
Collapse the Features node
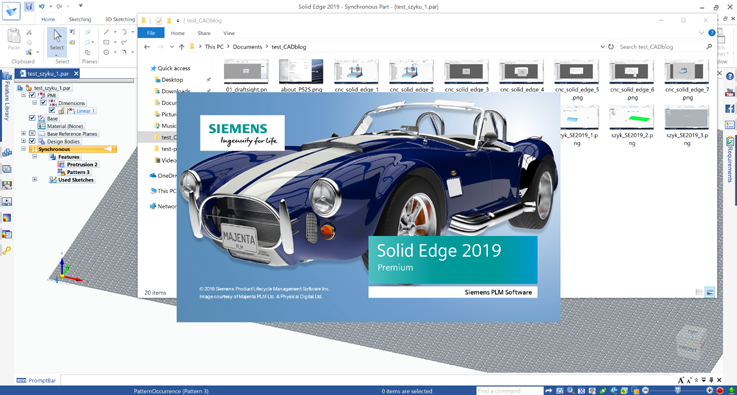pyautogui.click(x=34, y=157)
